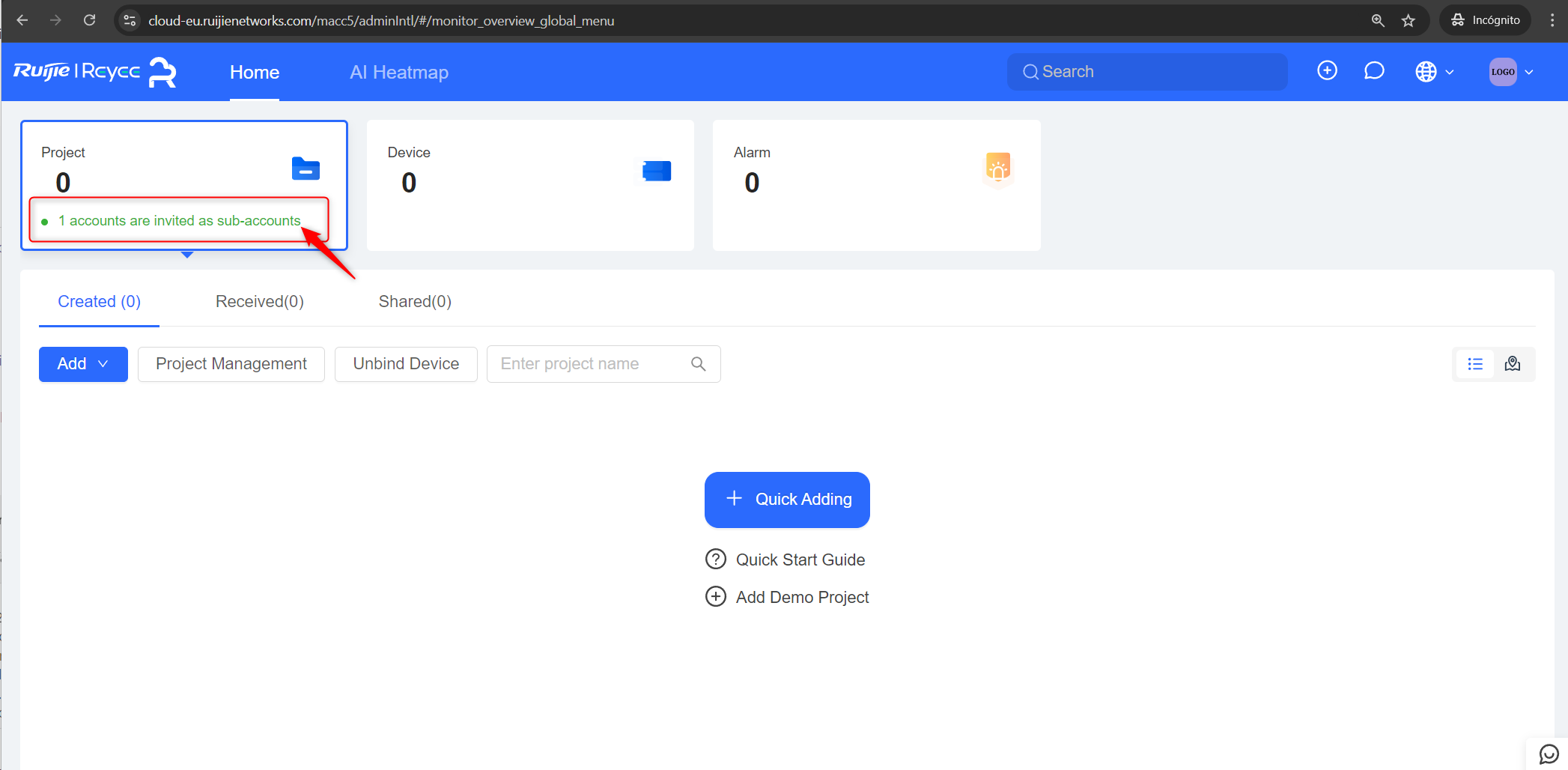Go back in browser
This screenshot has height=770, width=1568.
click(22, 20)
